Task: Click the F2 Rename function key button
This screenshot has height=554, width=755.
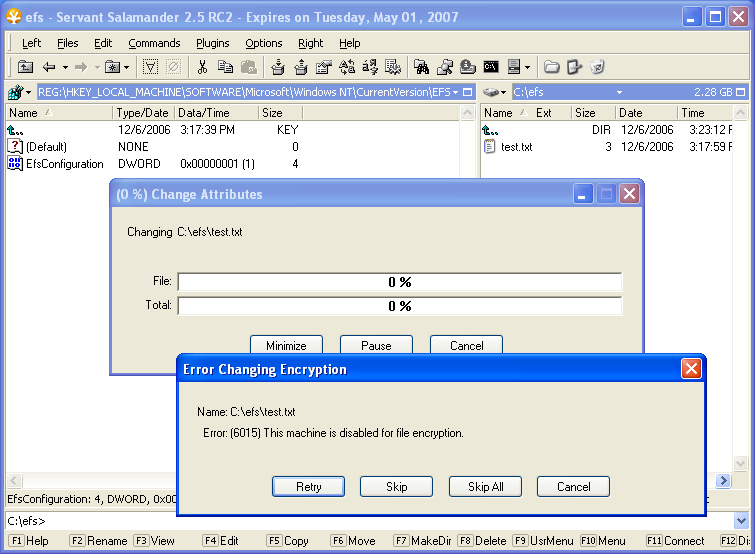Action: pyautogui.click(x=99, y=541)
